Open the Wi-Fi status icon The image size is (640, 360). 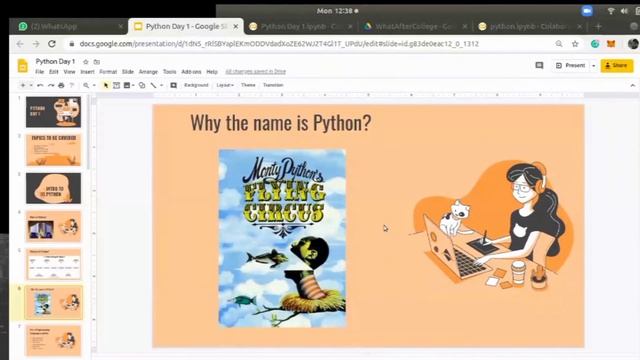(x=611, y=11)
